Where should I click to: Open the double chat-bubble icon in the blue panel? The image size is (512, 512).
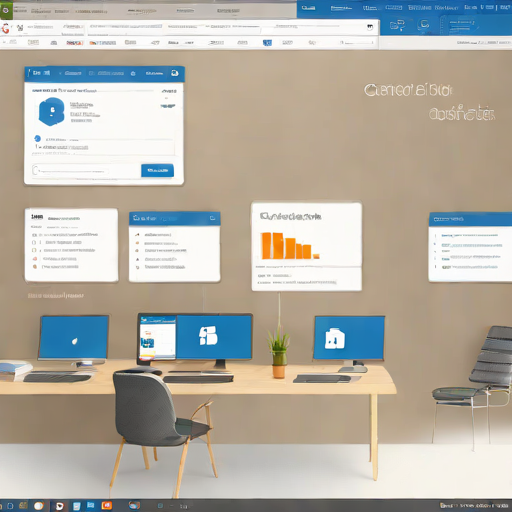pos(397,25)
